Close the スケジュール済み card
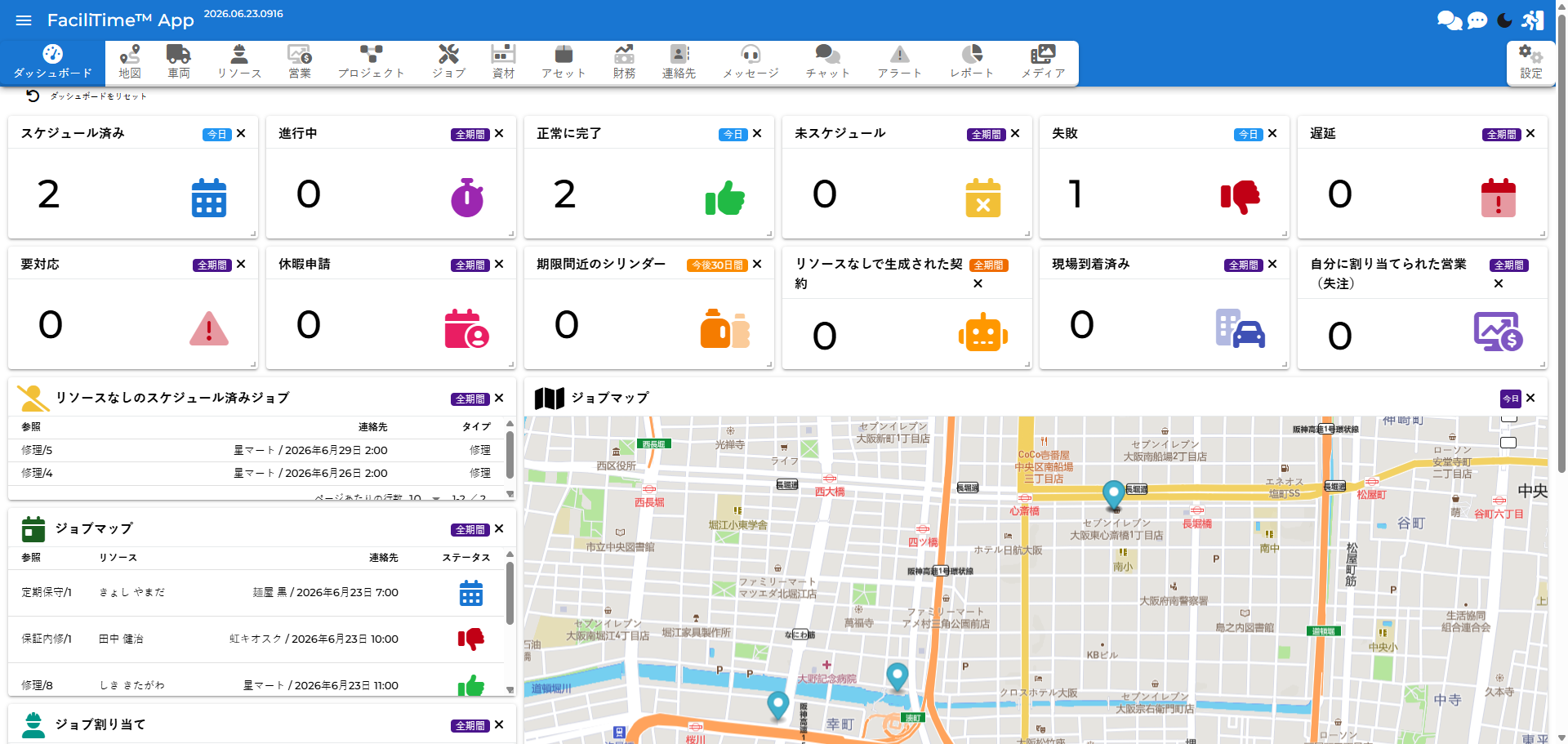Viewport: 1568px width, 744px height. 241,133
